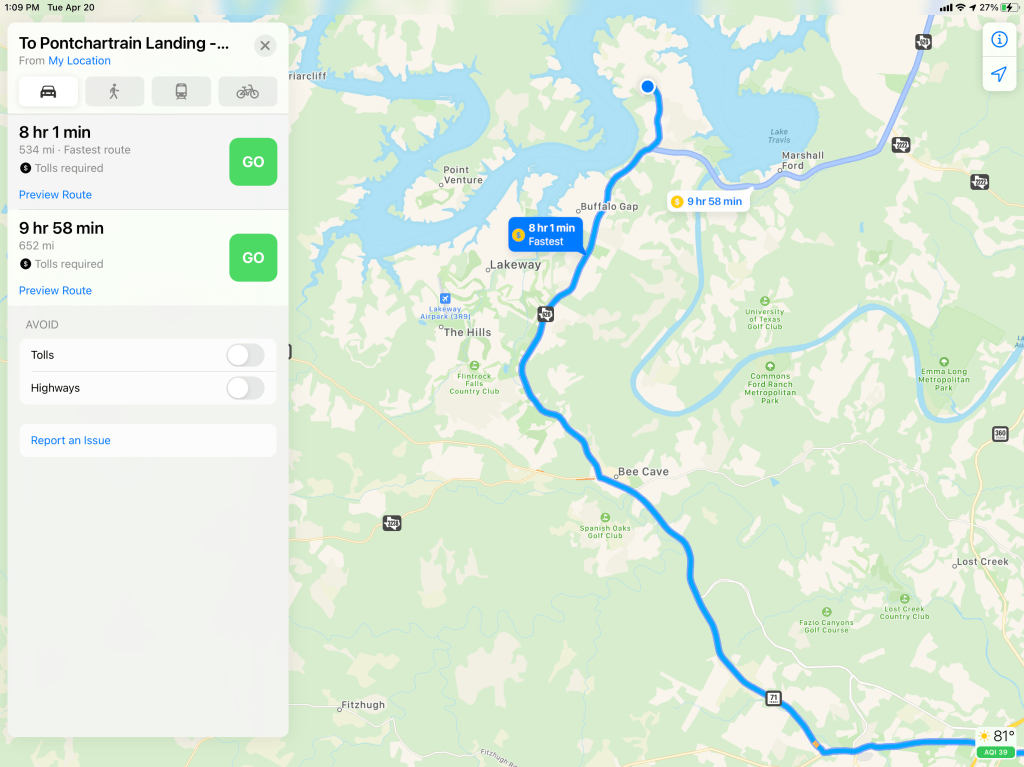The height and width of the screenshot is (767, 1024).
Task: Tap the Lakeway Airpark airport icon
Action: pyautogui.click(x=445, y=299)
